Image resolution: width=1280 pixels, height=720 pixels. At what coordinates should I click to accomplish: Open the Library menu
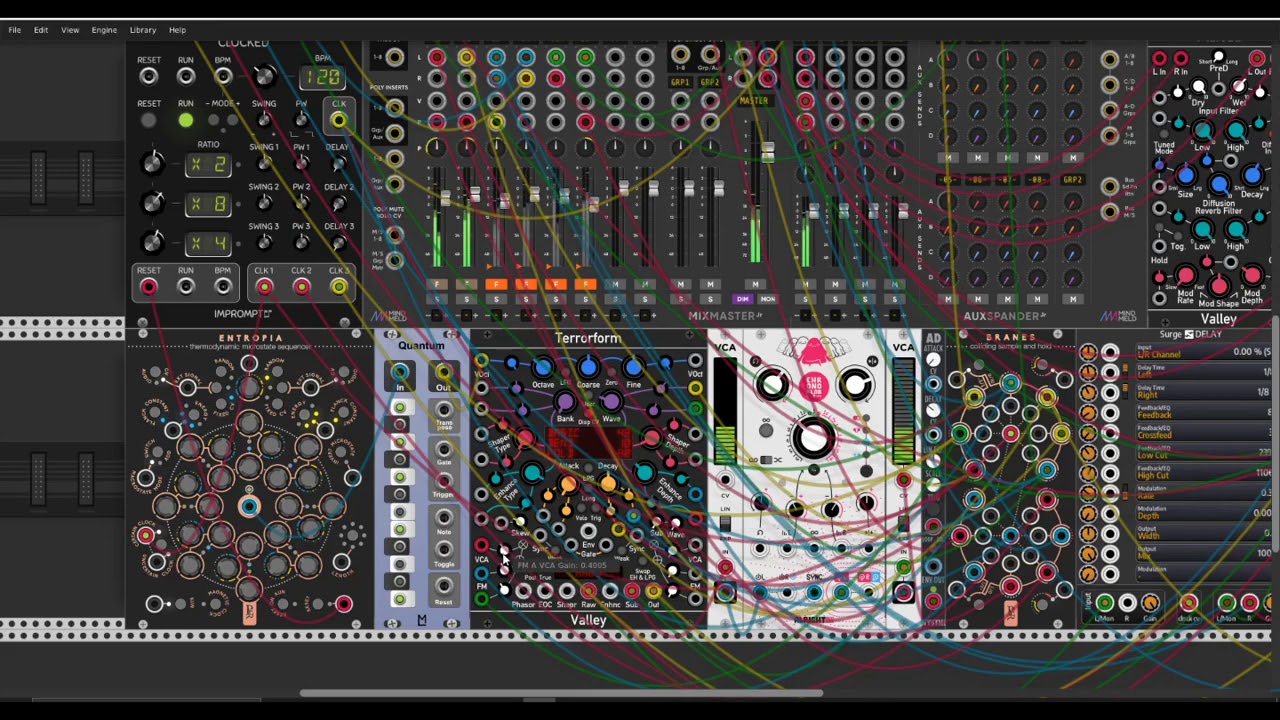pyautogui.click(x=143, y=30)
